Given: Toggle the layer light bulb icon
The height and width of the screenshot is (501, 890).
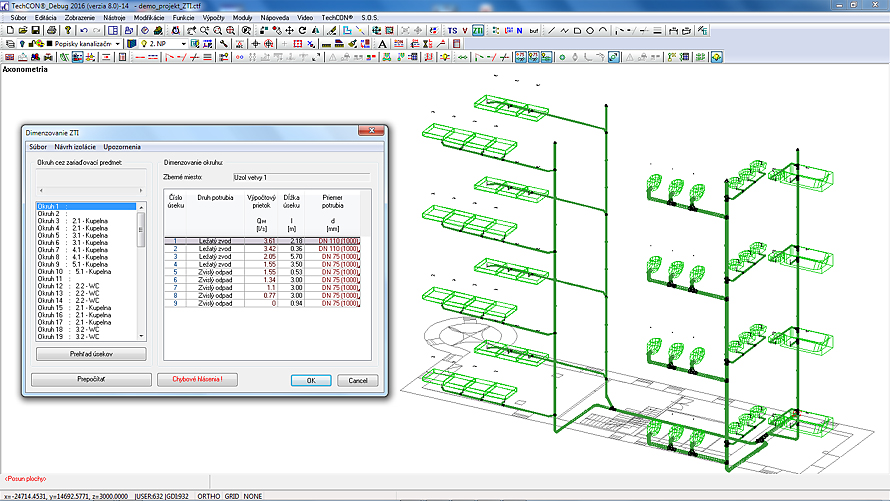Looking at the screenshot, I should click(x=23, y=44).
